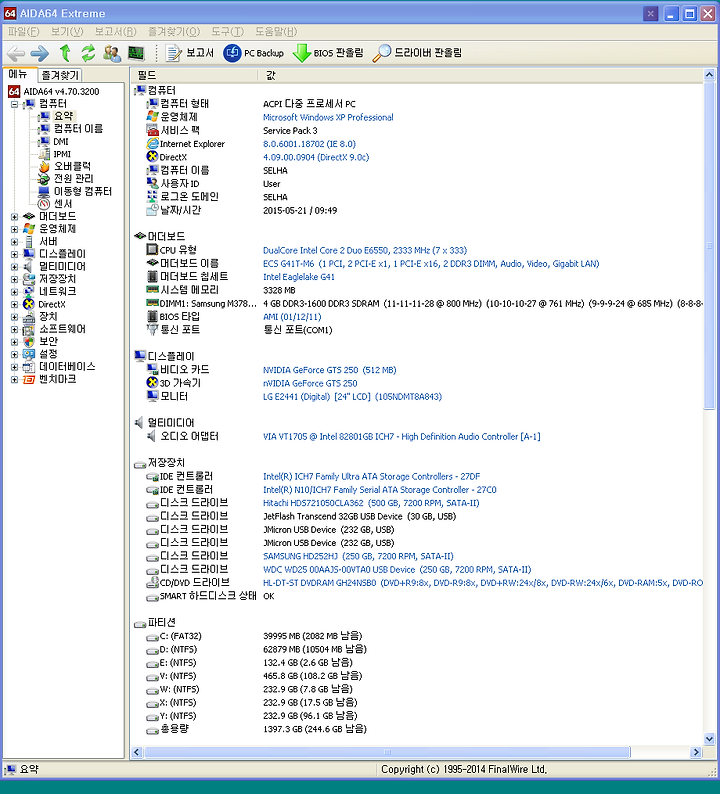This screenshot has height=794, width=720.
Task: Expand the 서버 tree node
Action: tap(14, 242)
